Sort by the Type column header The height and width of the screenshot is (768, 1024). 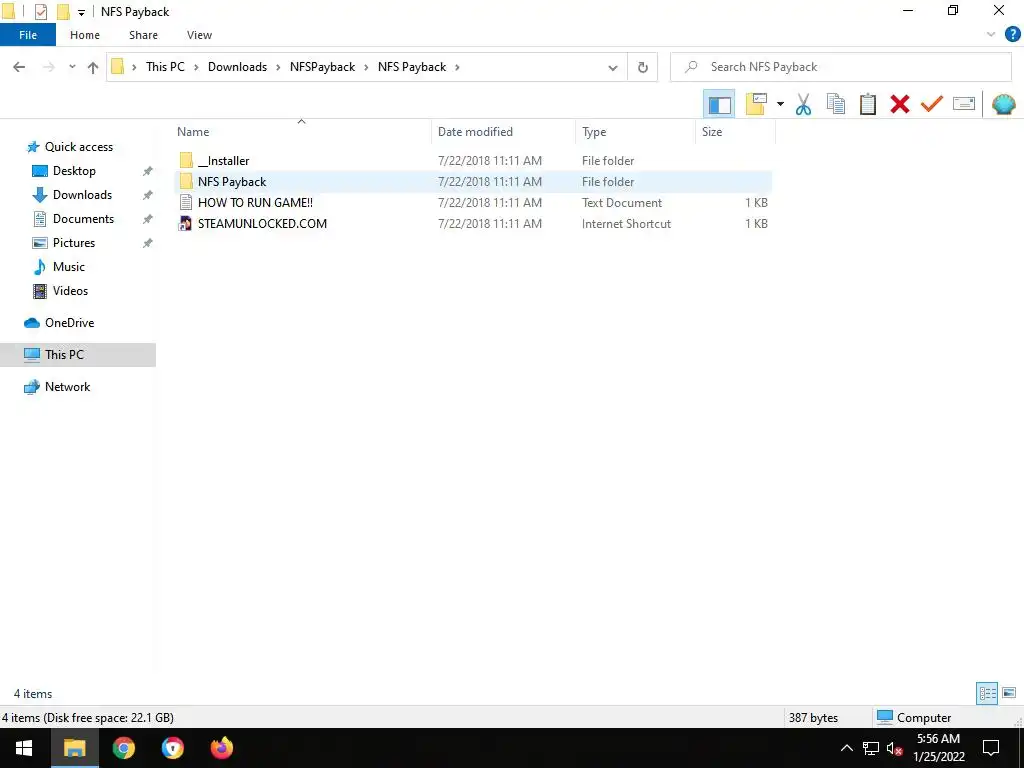coord(635,132)
